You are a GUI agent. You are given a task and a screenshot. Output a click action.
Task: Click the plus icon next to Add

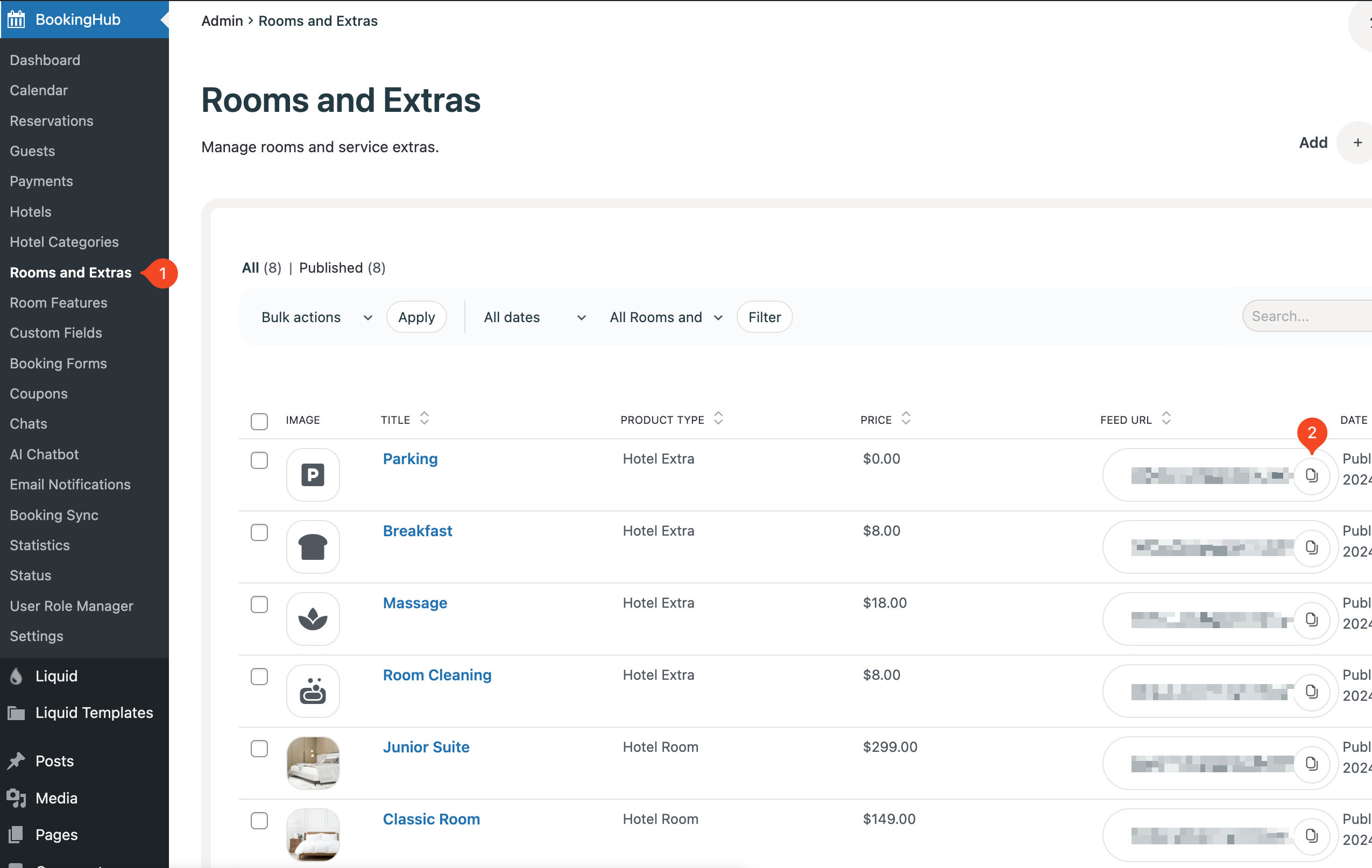click(x=1357, y=143)
